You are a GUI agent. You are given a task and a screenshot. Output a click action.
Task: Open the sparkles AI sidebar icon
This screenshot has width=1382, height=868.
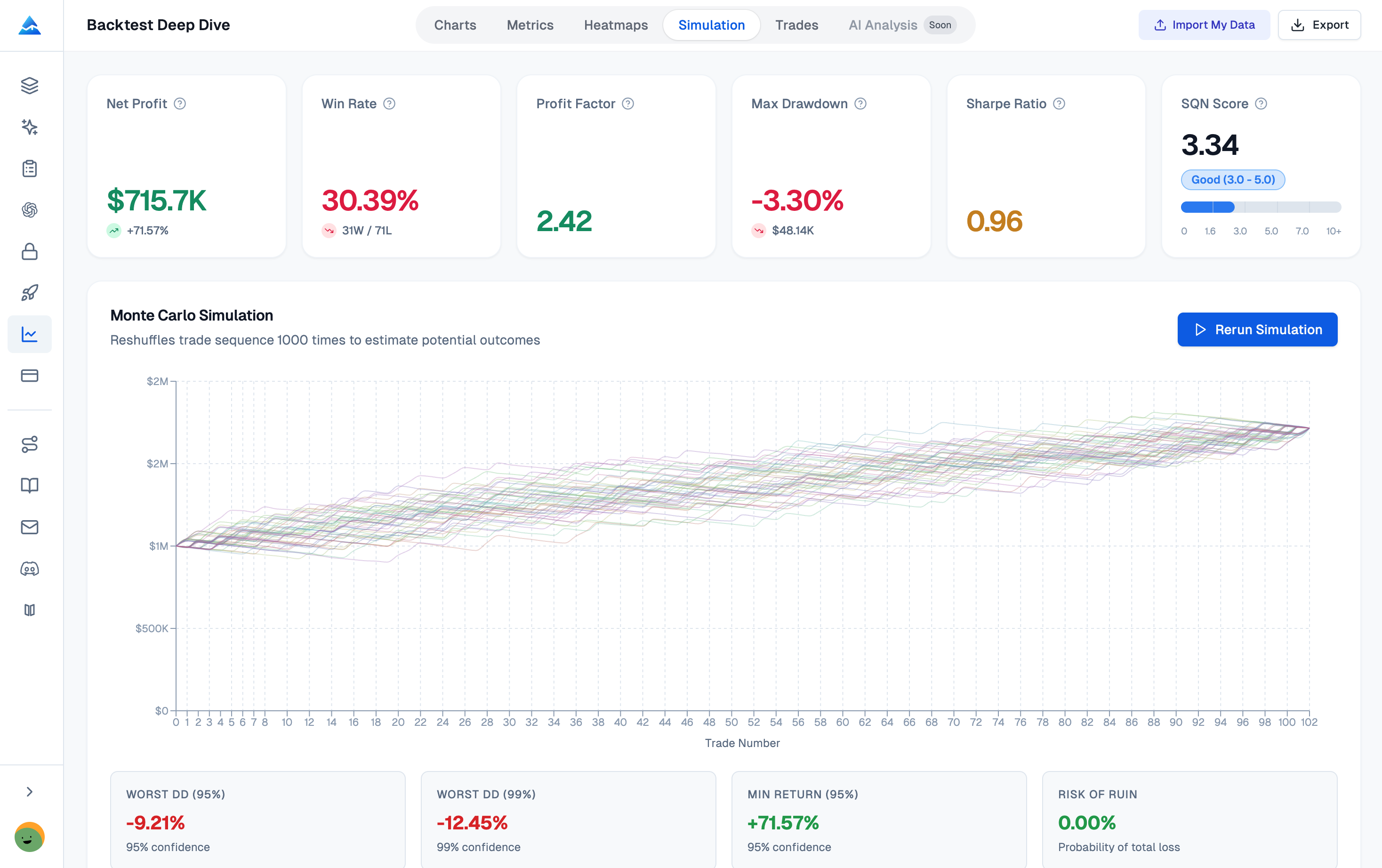click(x=29, y=127)
